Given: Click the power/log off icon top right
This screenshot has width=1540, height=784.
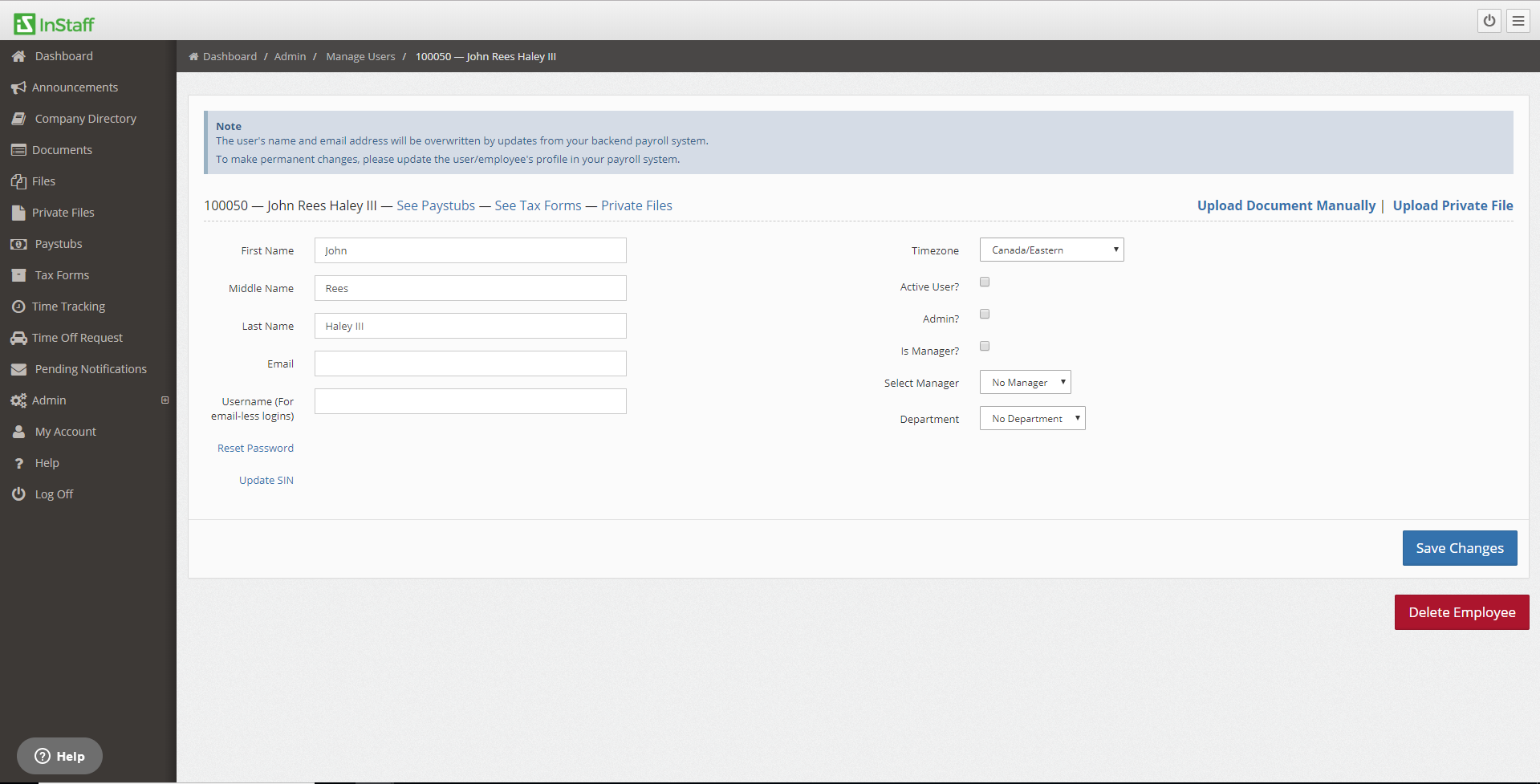Looking at the screenshot, I should point(1489,21).
